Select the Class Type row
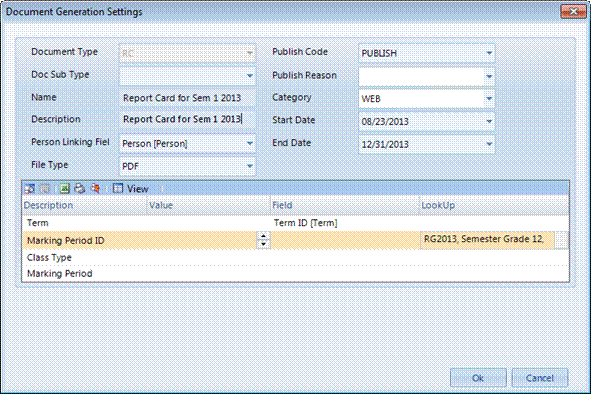 tap(295, 258)
